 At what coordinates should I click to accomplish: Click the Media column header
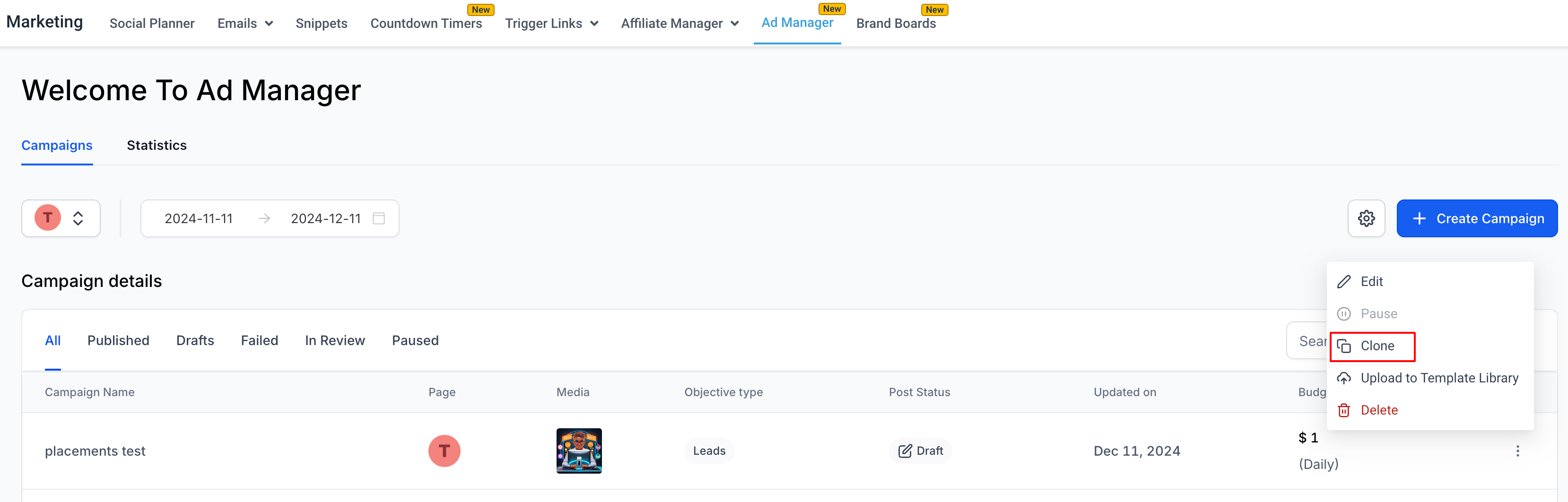(x=573, y=392)
